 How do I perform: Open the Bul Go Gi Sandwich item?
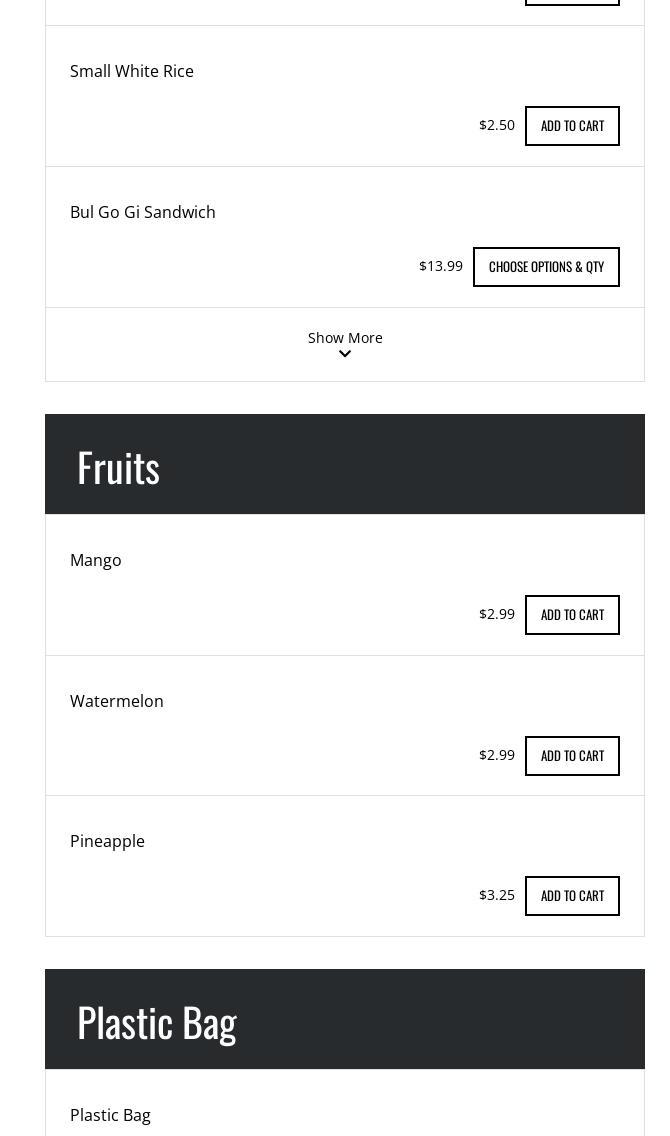point(143,212)
